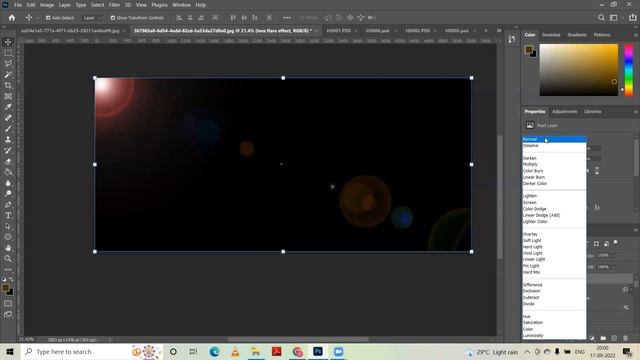The width and height of the screenshot is (640, 360).
Task: Switch to the Libraries tab
Action: click(593, 111)
